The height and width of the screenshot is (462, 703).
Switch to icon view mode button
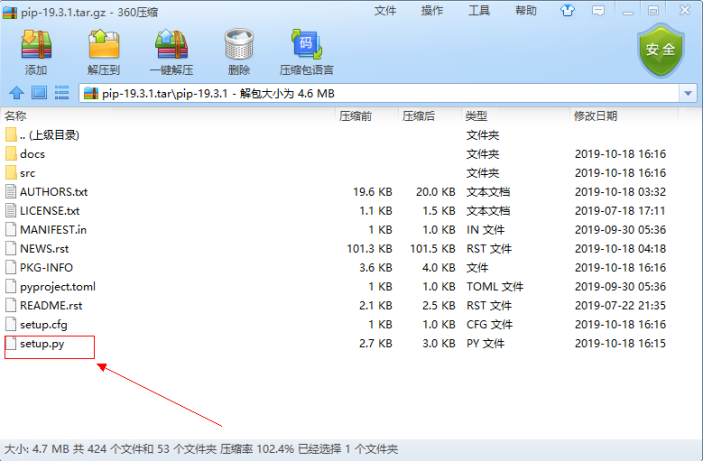39,93
